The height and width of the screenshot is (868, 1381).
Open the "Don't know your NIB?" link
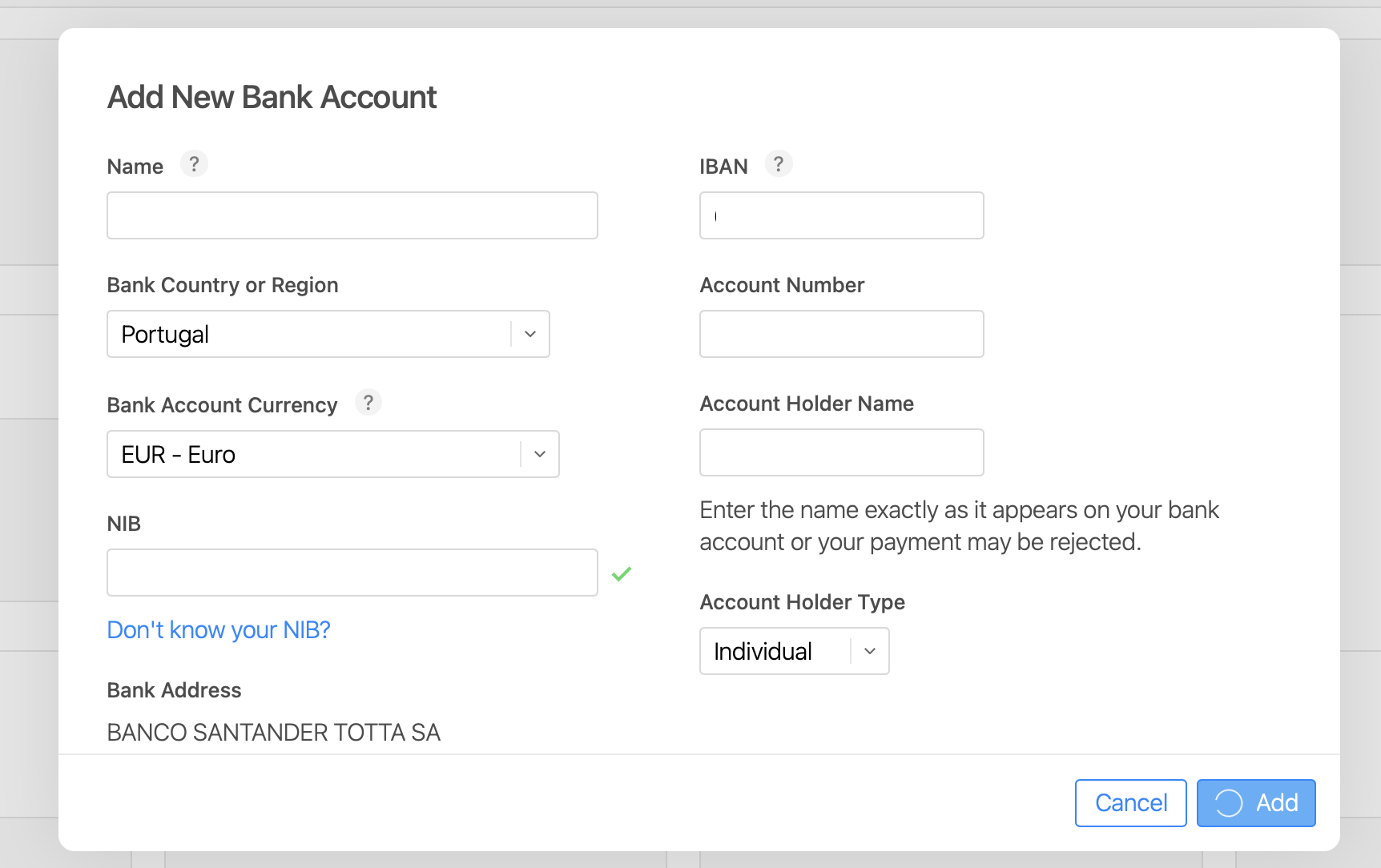(219, 630)
